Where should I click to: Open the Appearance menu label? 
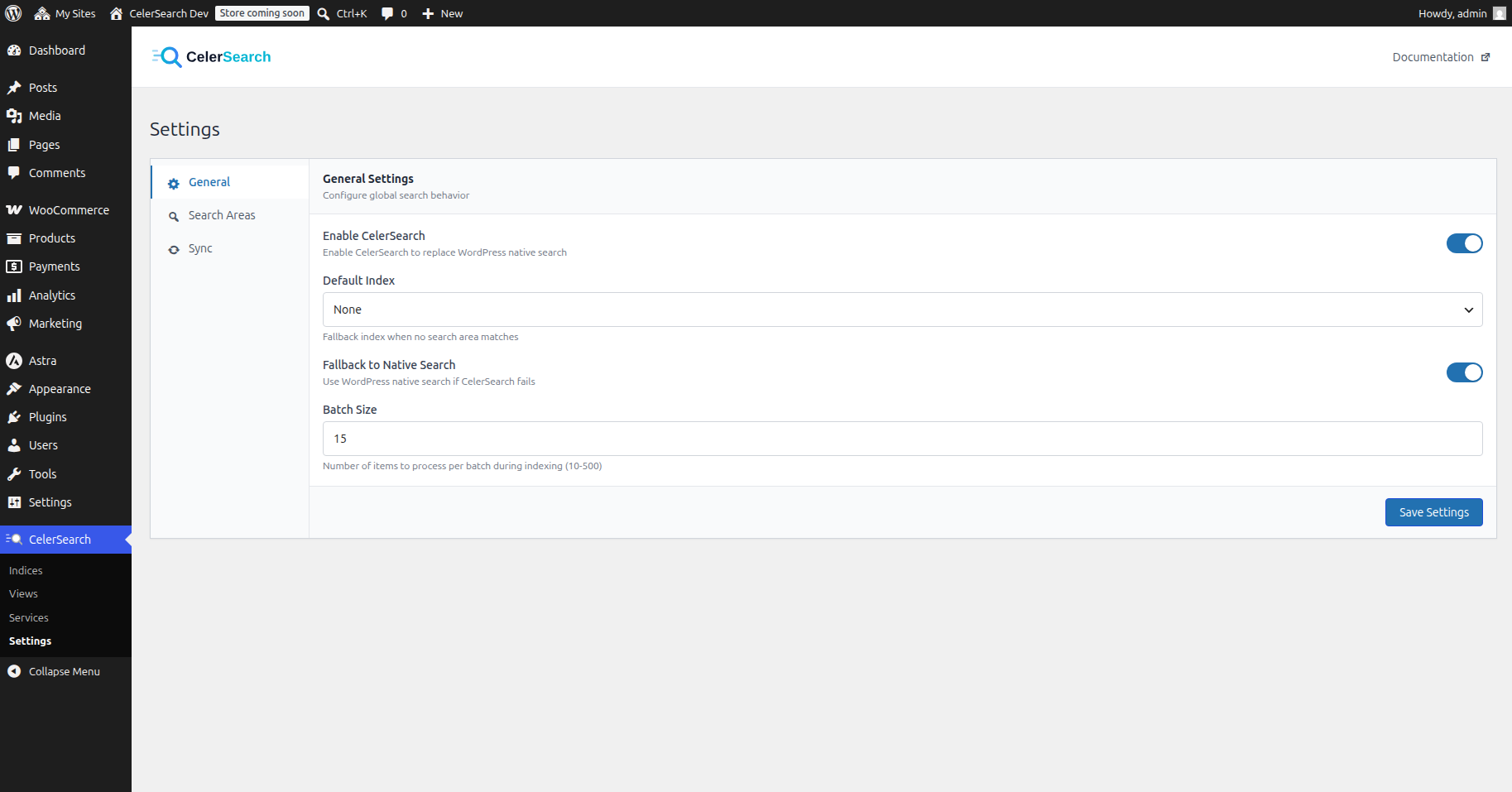point(60,389)
